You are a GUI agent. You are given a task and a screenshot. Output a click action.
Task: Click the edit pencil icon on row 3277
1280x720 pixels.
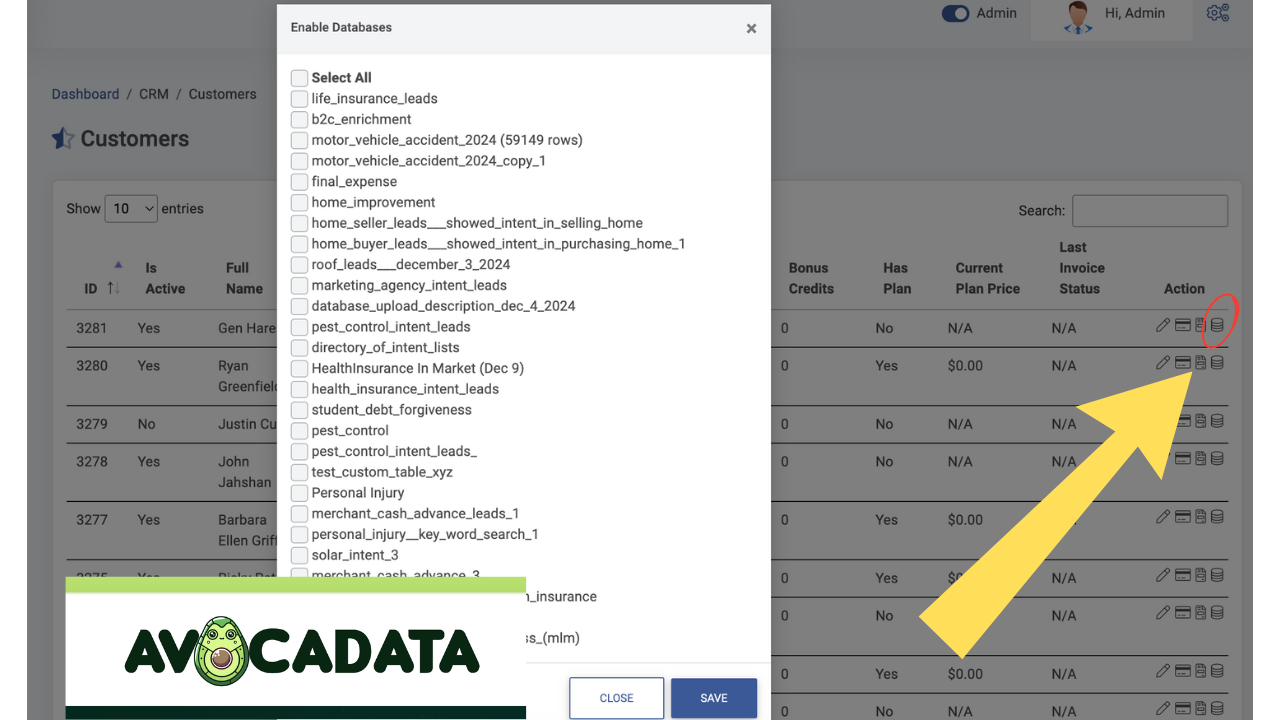[x=1163, y=516]
